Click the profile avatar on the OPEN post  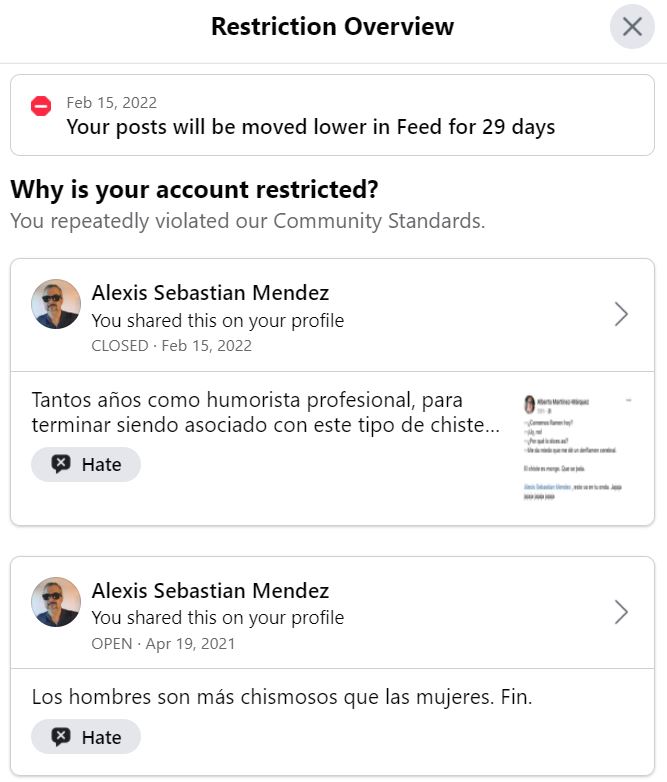coord(56,602)
